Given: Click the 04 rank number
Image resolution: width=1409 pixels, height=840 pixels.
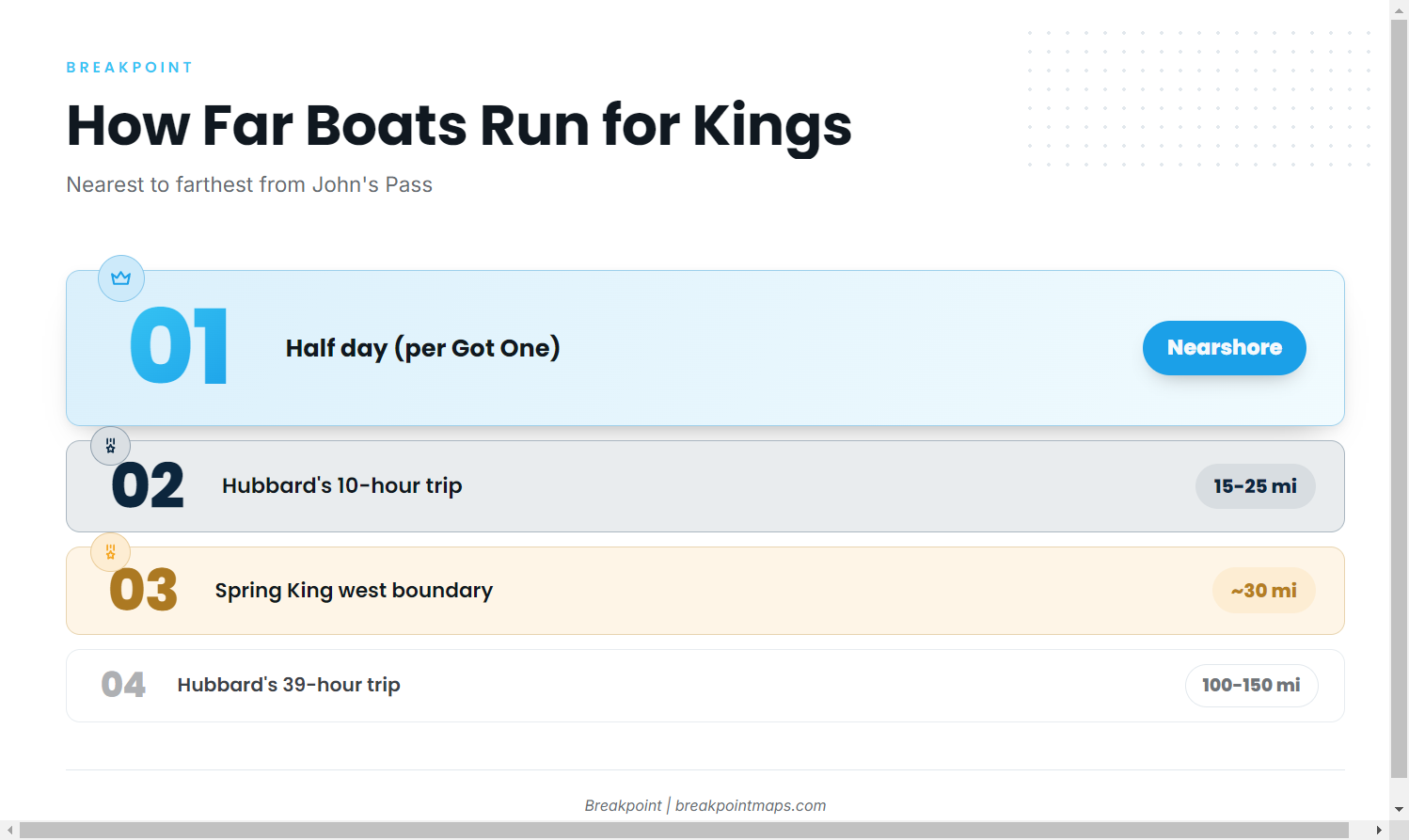Looking at the screenshot, I should point(123,685).
